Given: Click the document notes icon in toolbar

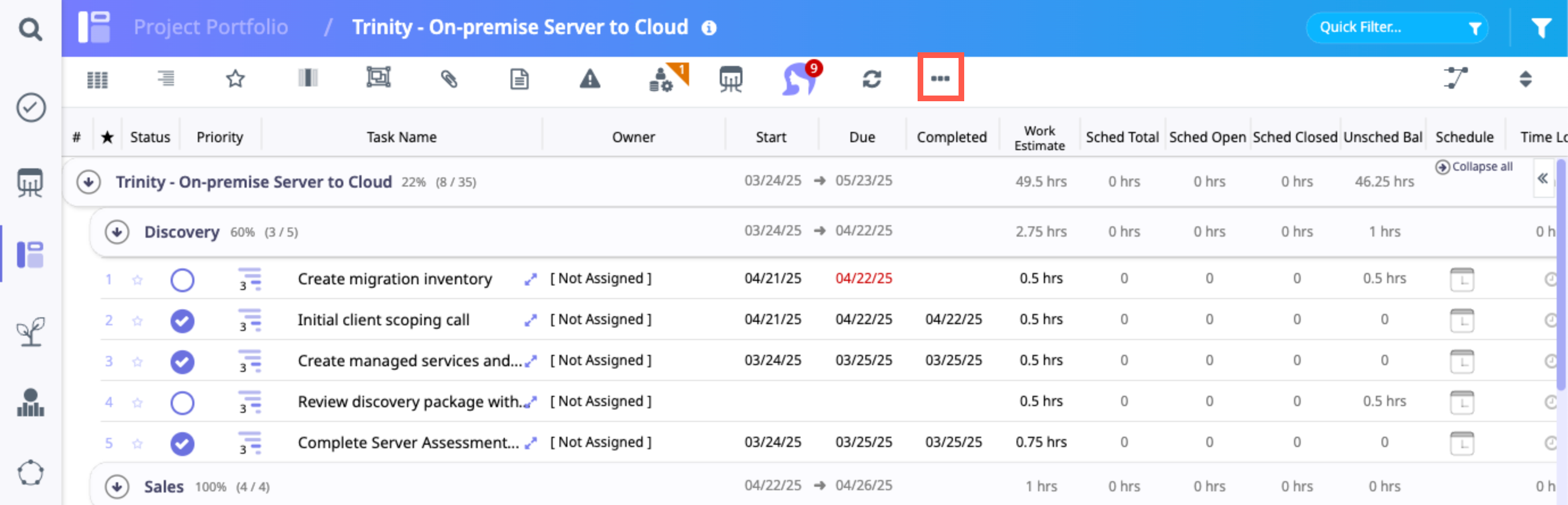Looking at the screenshot, I should (518, 78).
